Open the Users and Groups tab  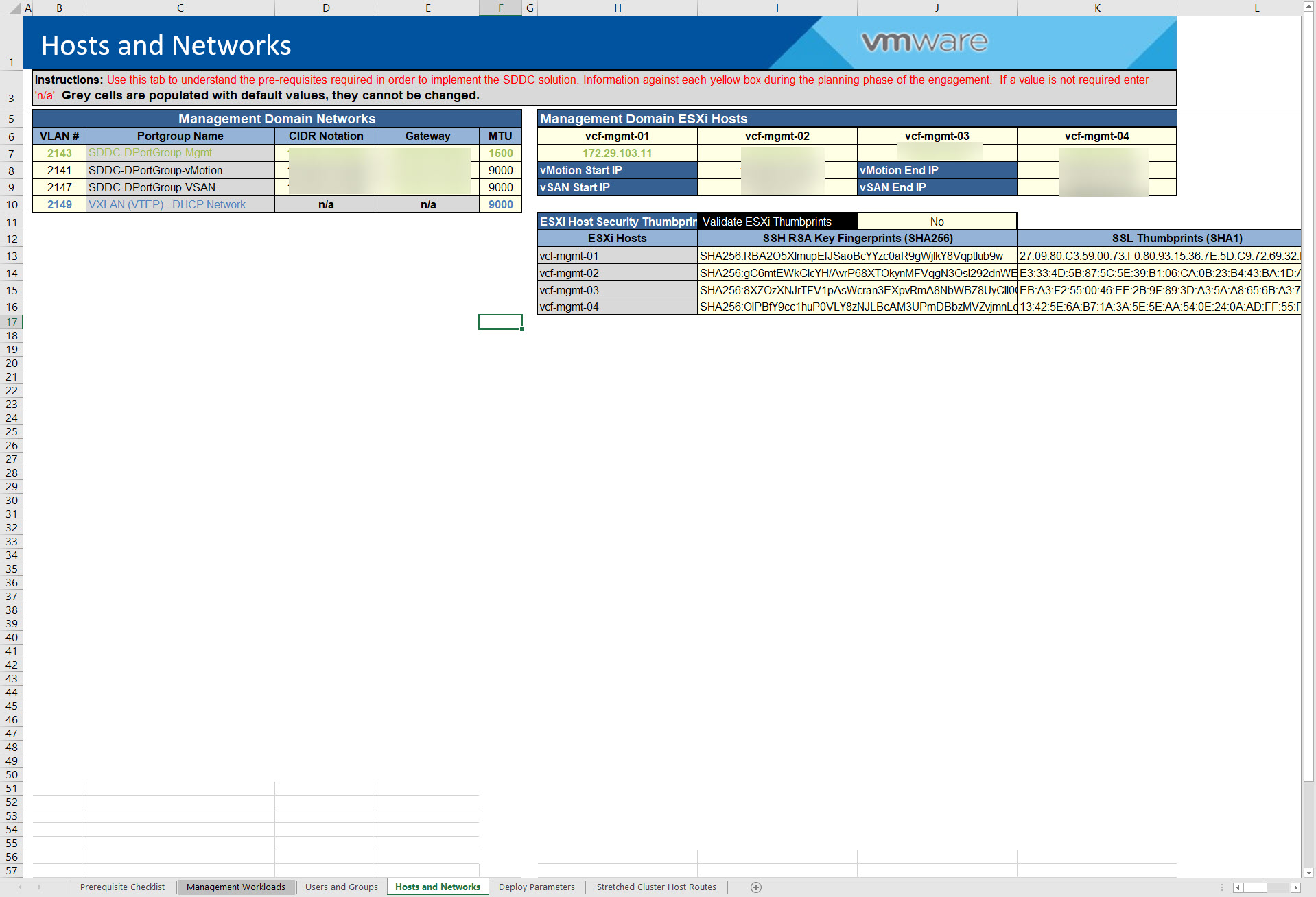tap(341, 887)
